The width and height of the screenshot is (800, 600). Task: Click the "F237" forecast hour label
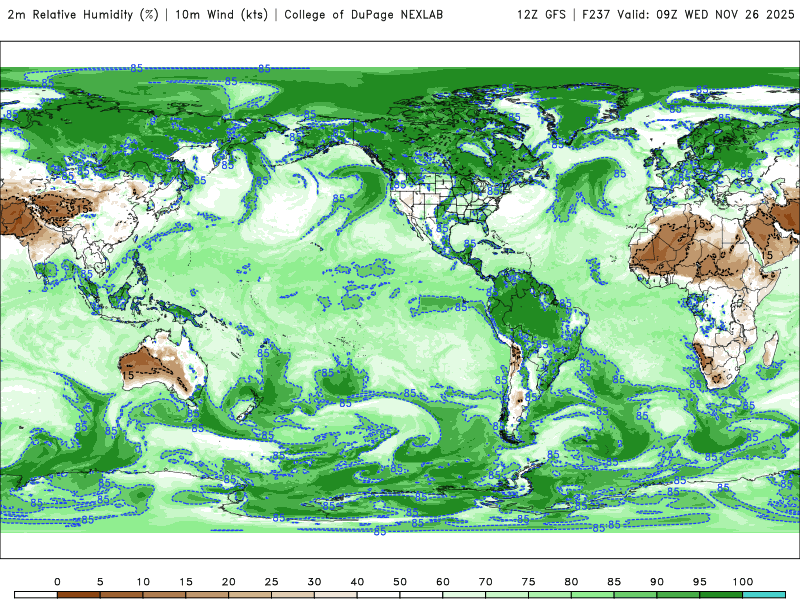coord(596,15)
